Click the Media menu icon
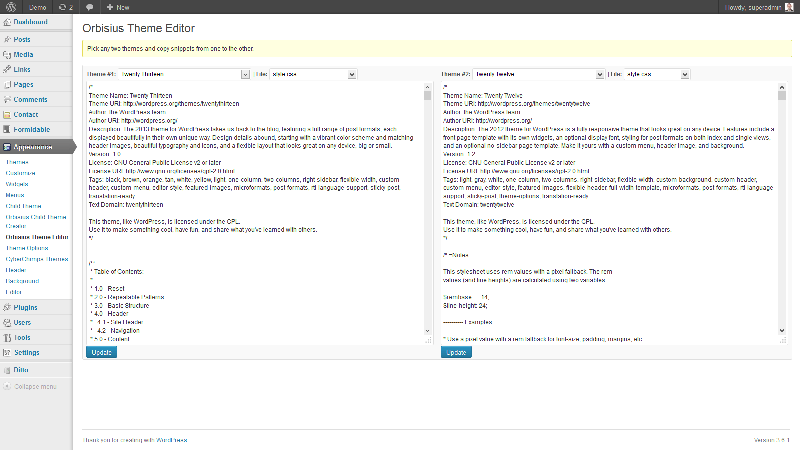The image size is (800, 450). 7,55
